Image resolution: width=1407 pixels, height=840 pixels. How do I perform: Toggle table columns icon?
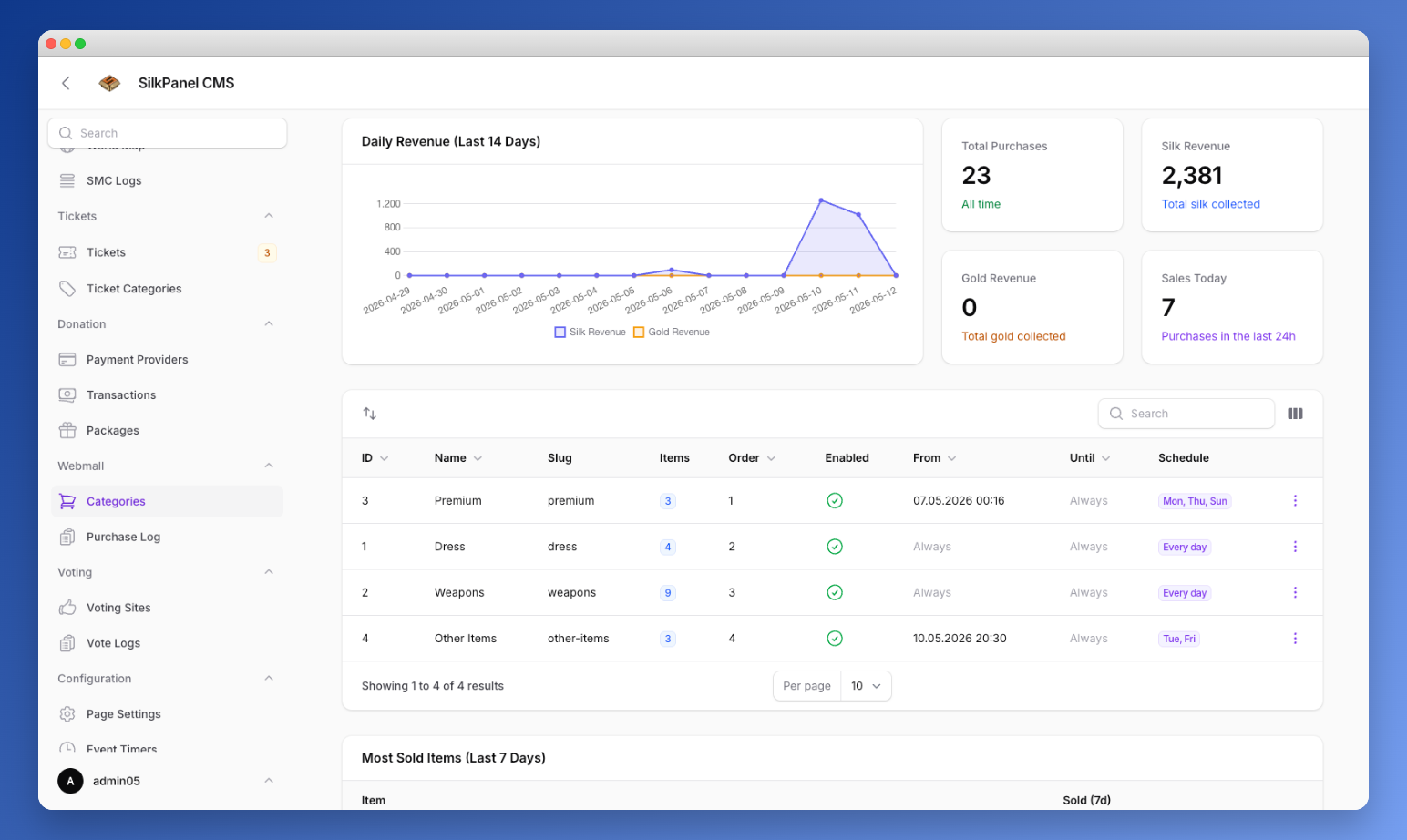click(x=1295, y=414)
